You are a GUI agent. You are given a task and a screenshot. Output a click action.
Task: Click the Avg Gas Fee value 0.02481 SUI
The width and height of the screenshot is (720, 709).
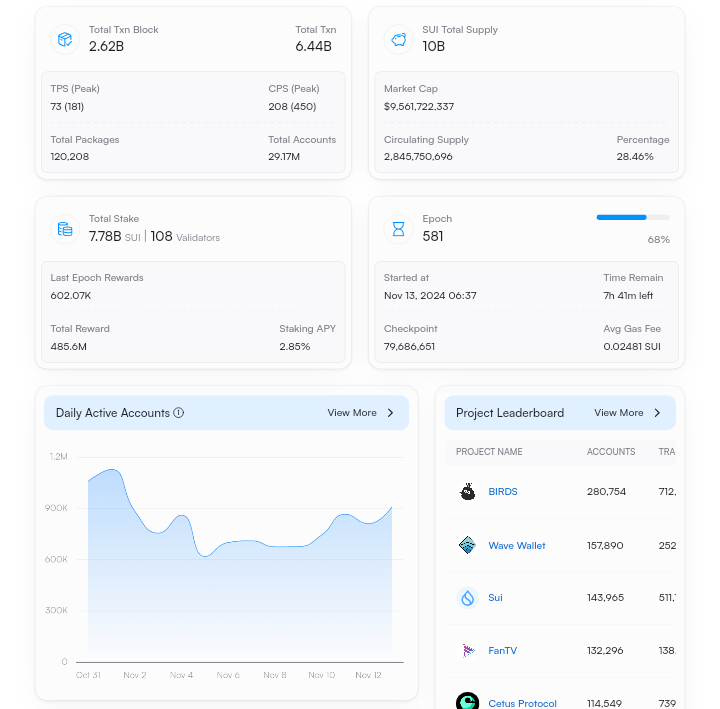click(632, 347)
